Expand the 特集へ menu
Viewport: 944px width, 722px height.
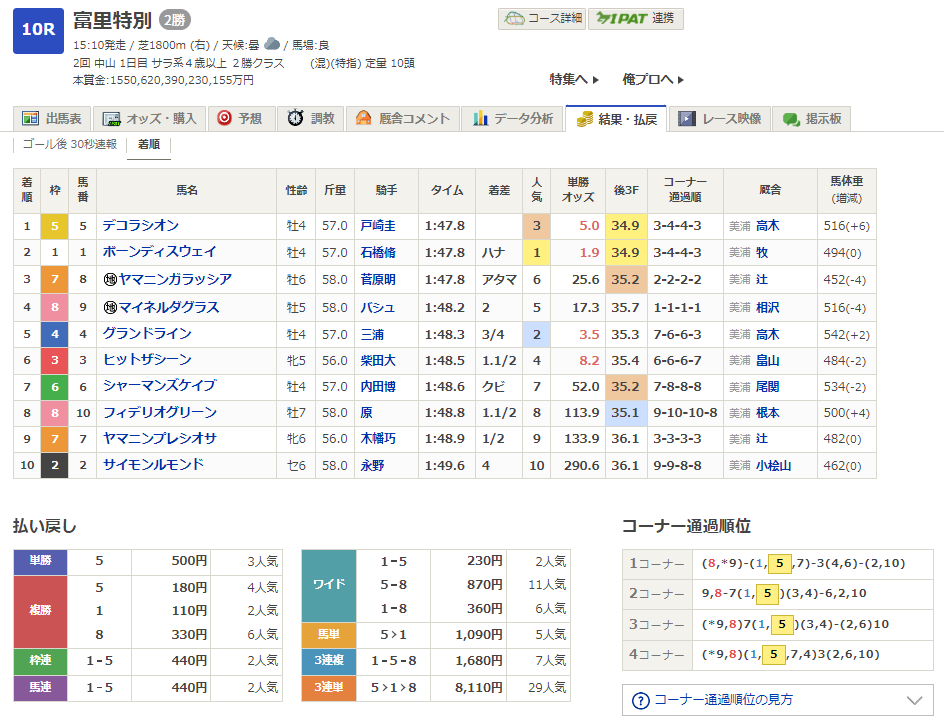tap(574, 79)
